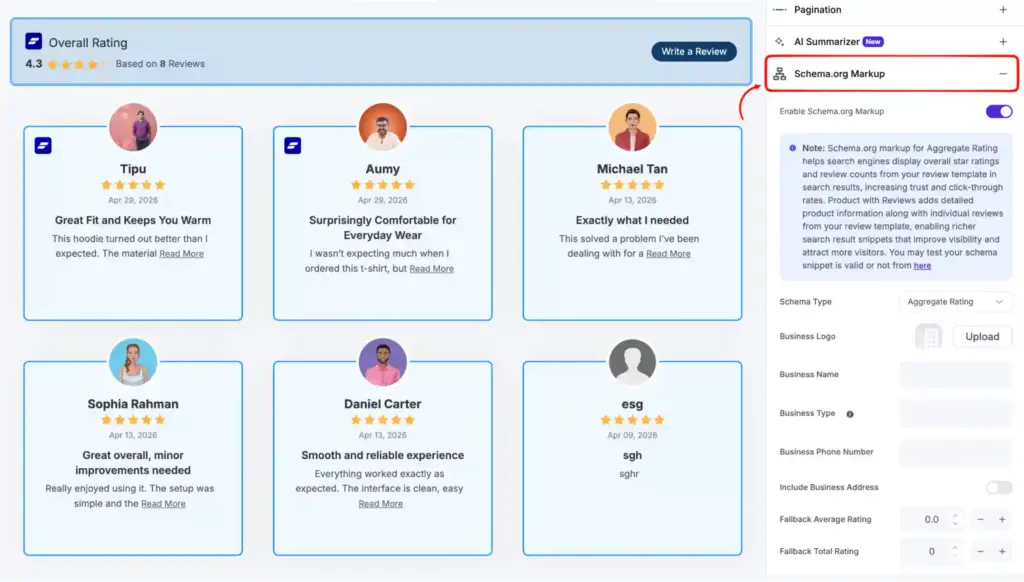Screen dimensions: 1024x582
Task: Decrease Fallback Average Rating with minus button
Action: pos(980,519)
